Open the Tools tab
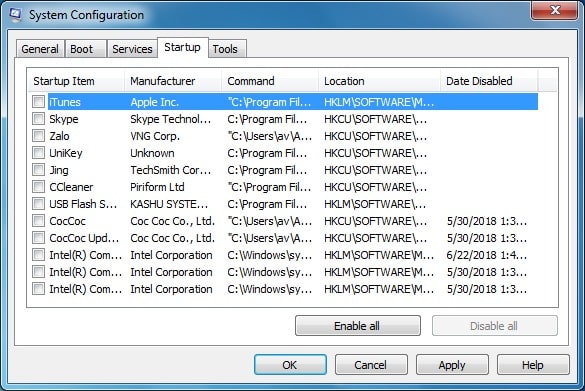Image resolution: width=585 pixels, height=391 pixels. [227, 49]
